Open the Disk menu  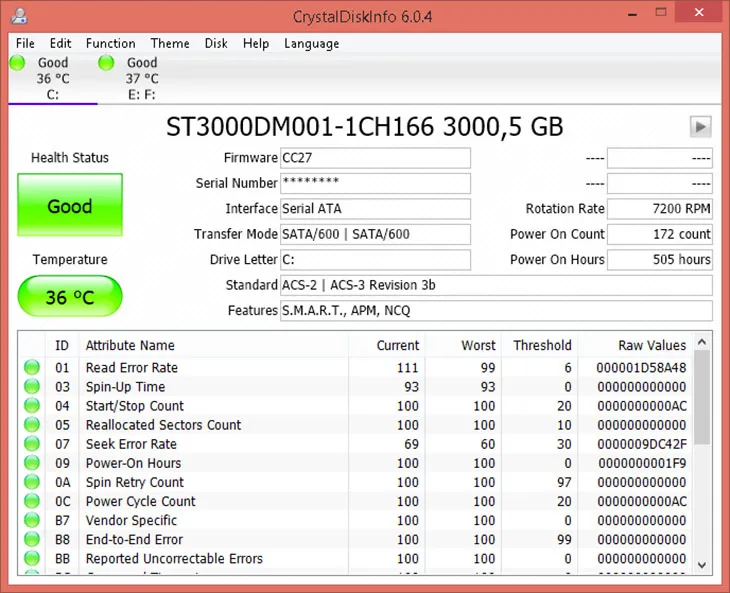[216, 44]
